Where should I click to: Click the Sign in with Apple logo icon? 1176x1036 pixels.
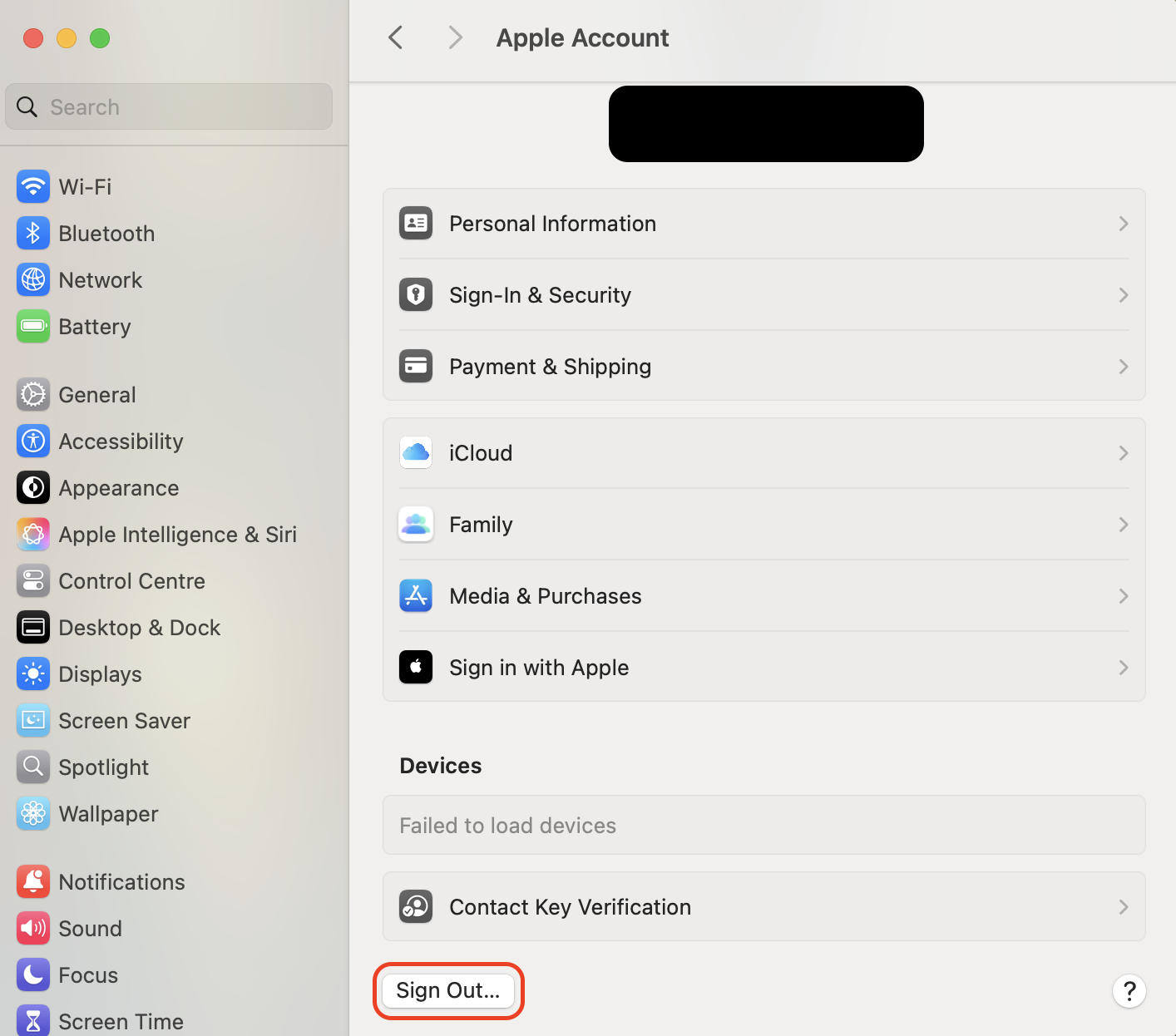pyautogui.click(x=416, y=668)
